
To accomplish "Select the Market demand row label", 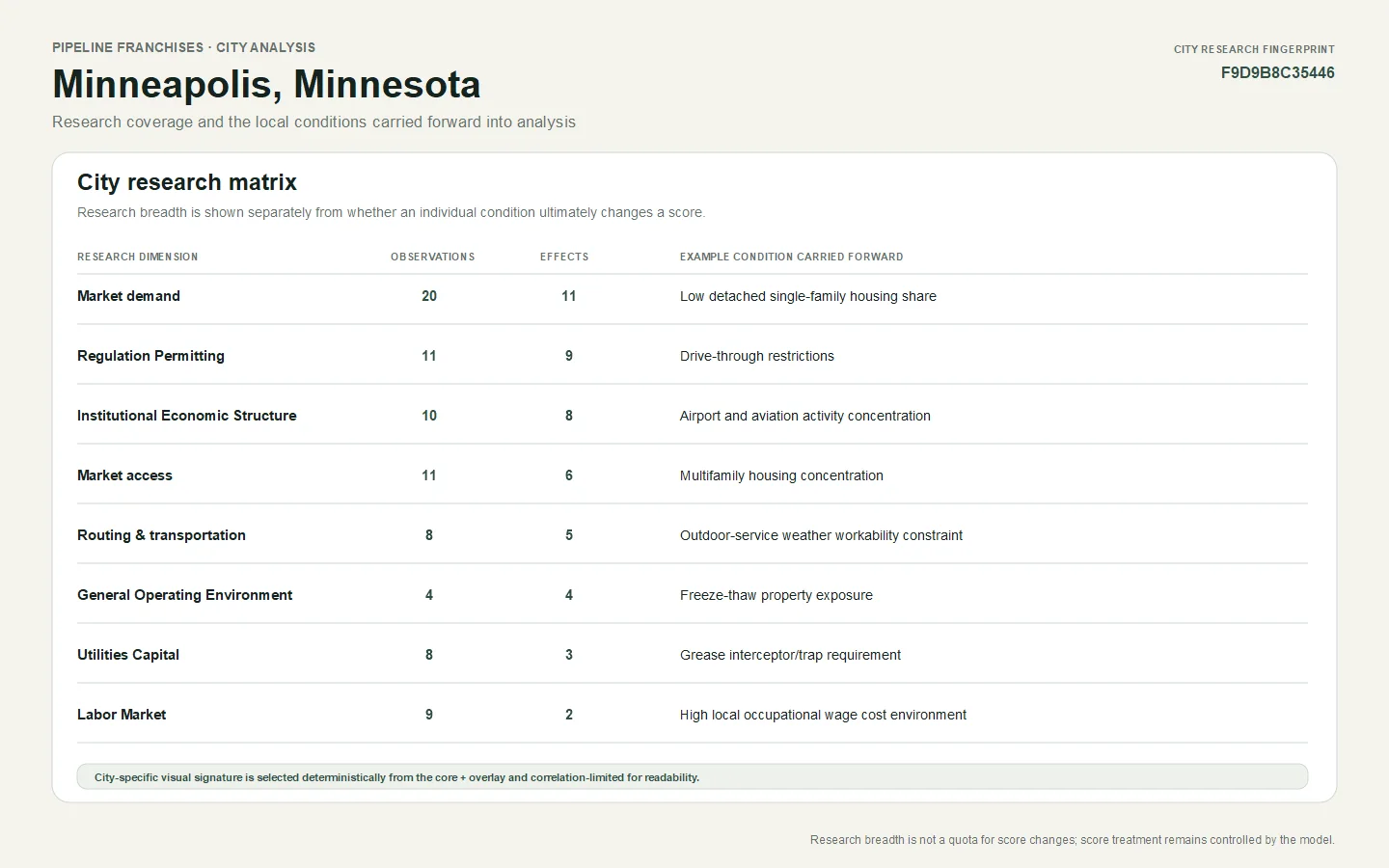I will point(128,296).
